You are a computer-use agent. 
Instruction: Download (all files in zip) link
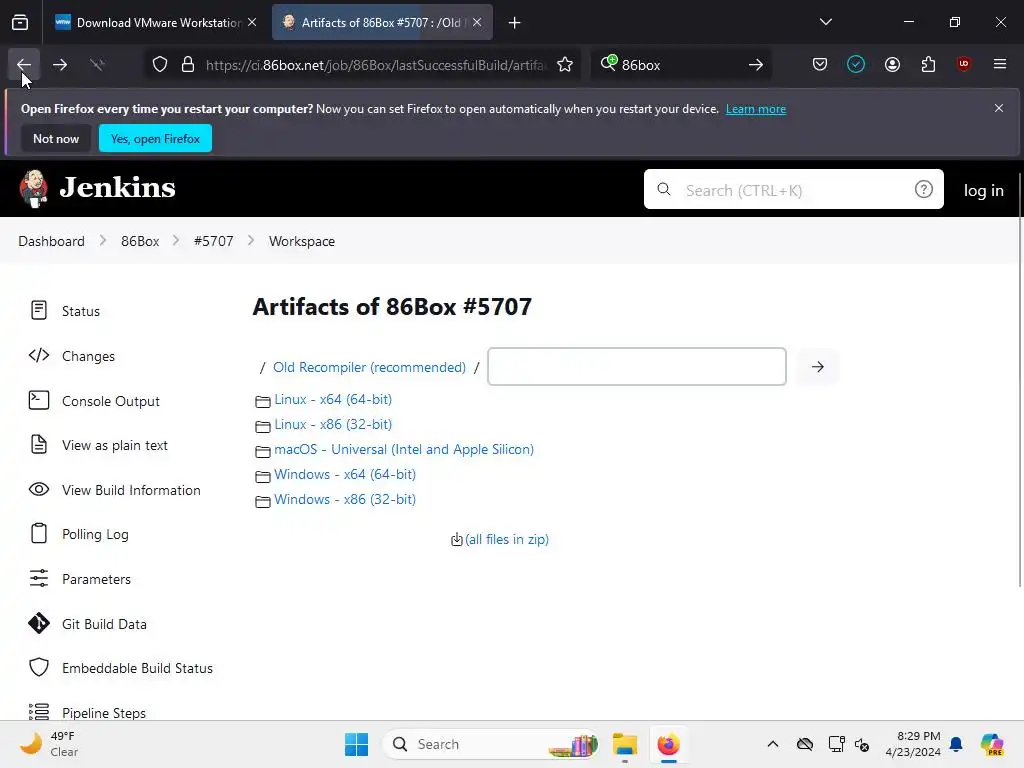point(507,539)
